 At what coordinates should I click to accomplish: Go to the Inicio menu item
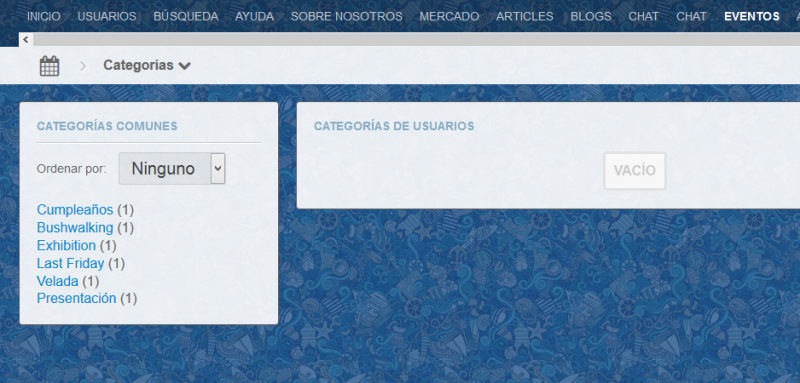[43, 16]
